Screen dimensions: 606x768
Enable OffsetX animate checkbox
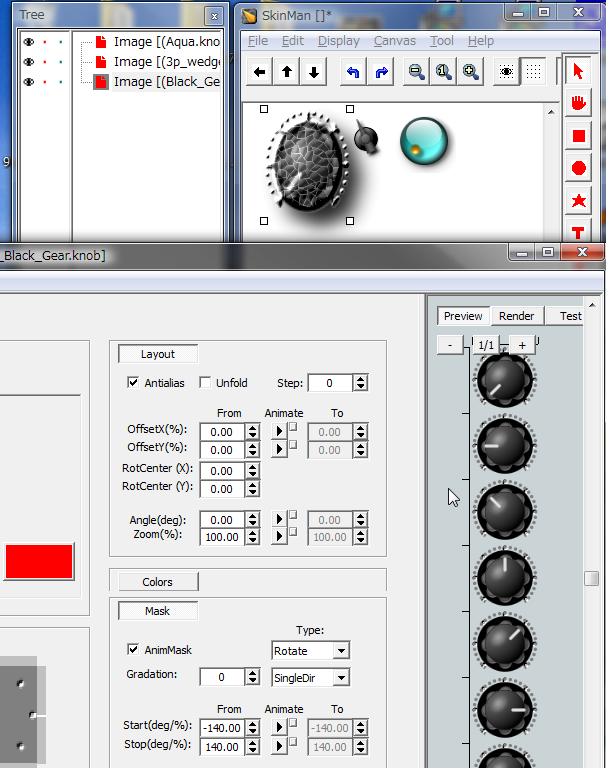(x=293, y=427)
